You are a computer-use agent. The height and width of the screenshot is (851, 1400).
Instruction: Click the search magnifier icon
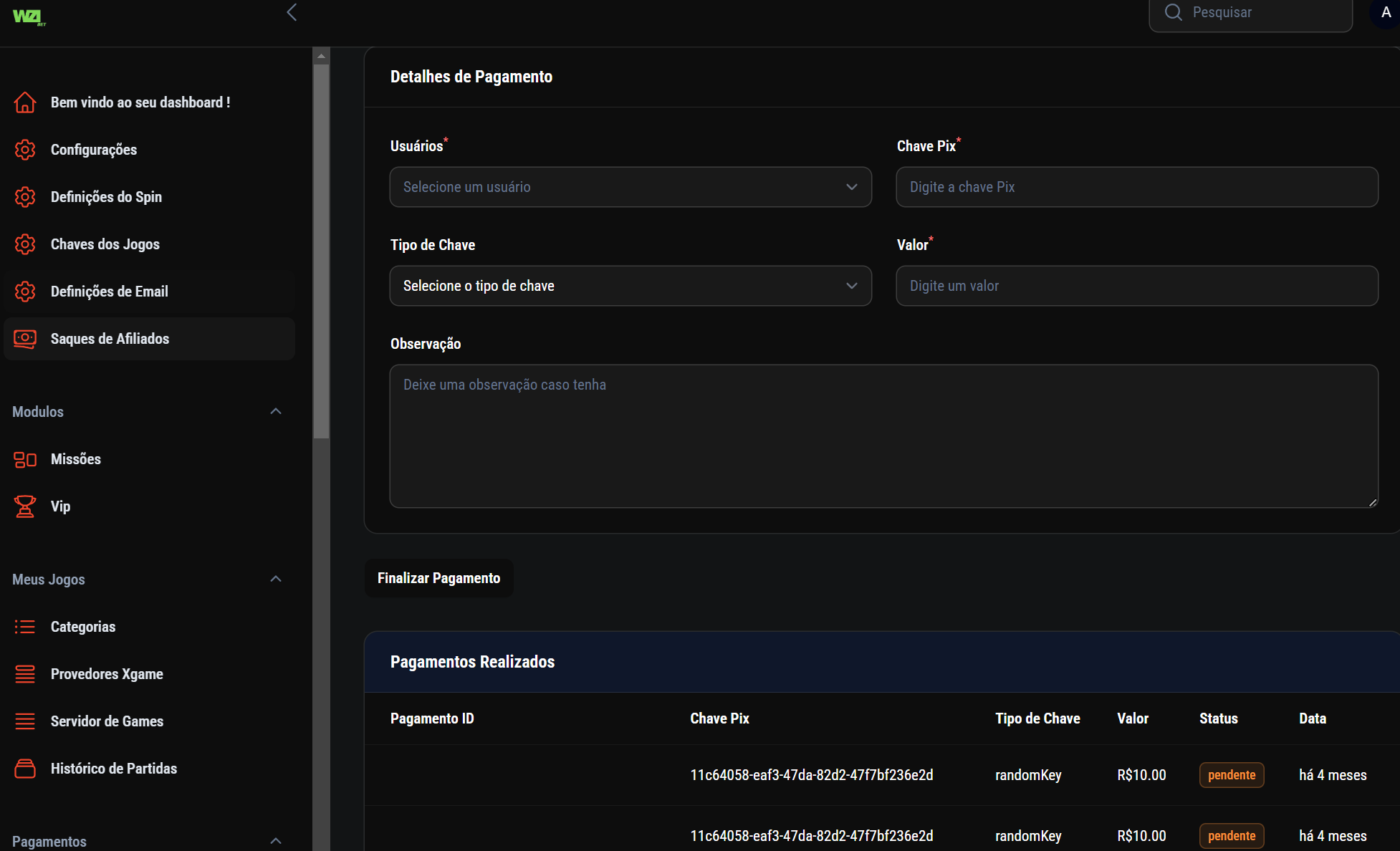click(1173, 12)
